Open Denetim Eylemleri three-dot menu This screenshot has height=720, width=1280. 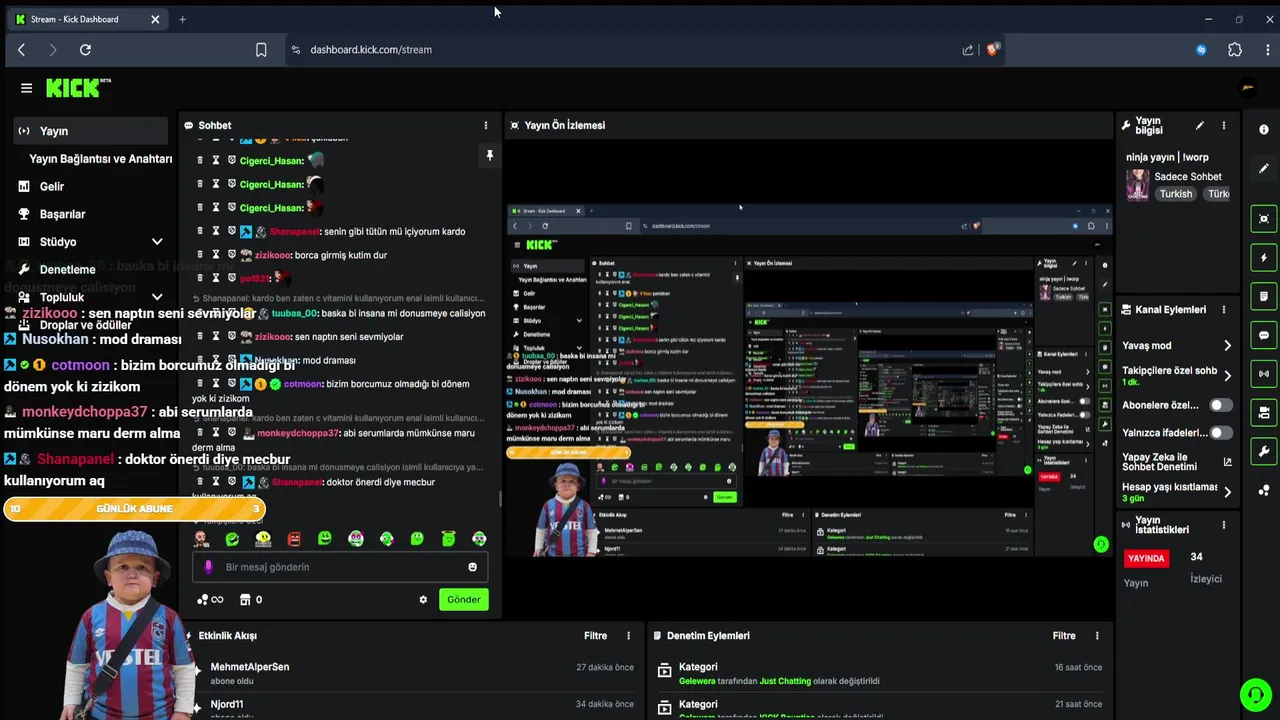1097,636
